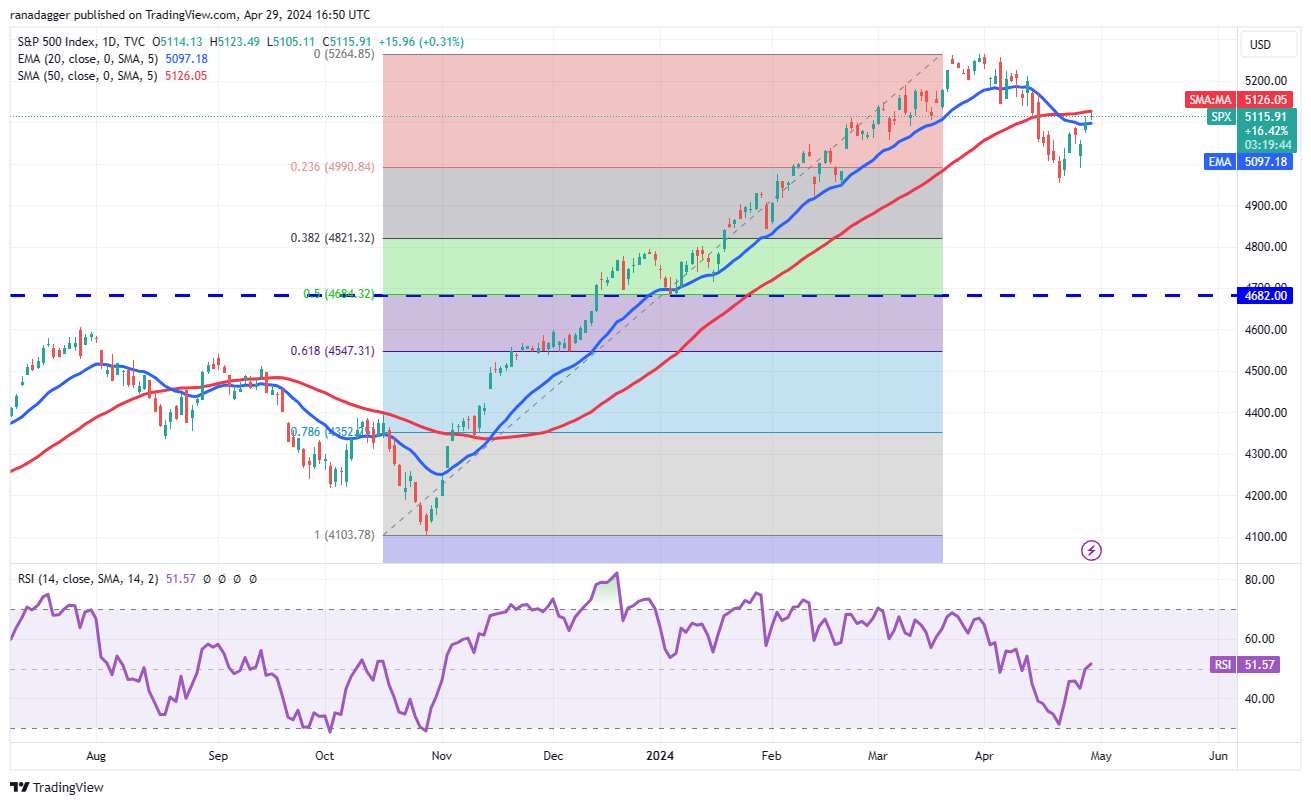Click the 2024 label on time axis

[x=662, y=757]
